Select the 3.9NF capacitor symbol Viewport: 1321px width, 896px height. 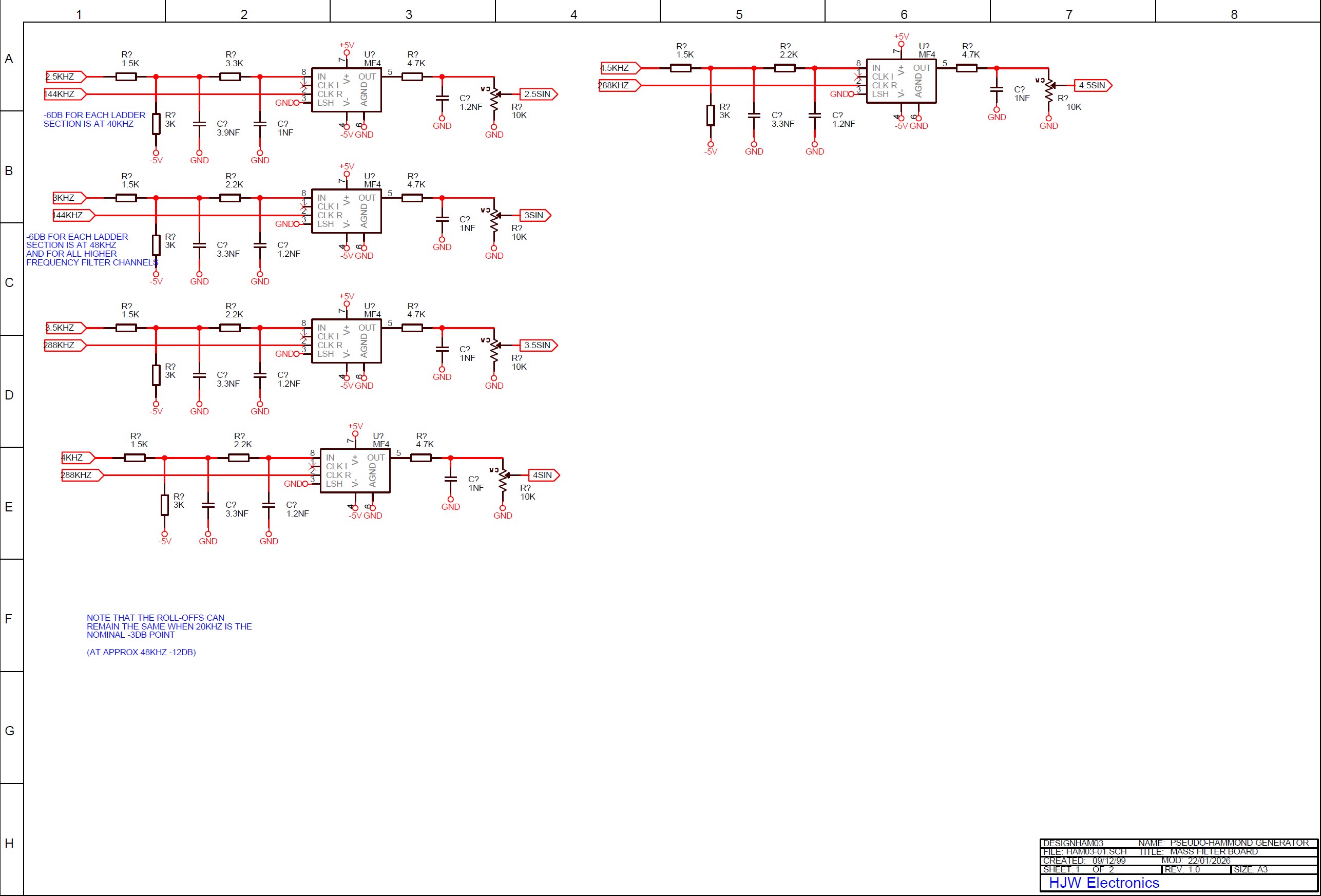[x=199, y=124]
